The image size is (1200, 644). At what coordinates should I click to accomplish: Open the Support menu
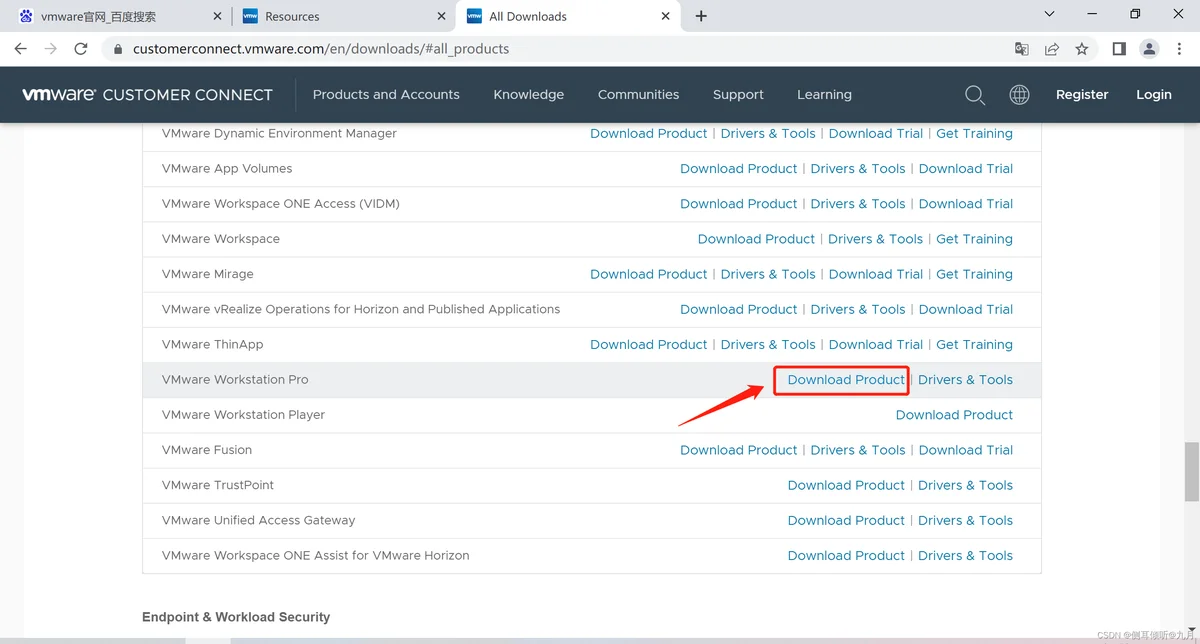click(738, 95)
